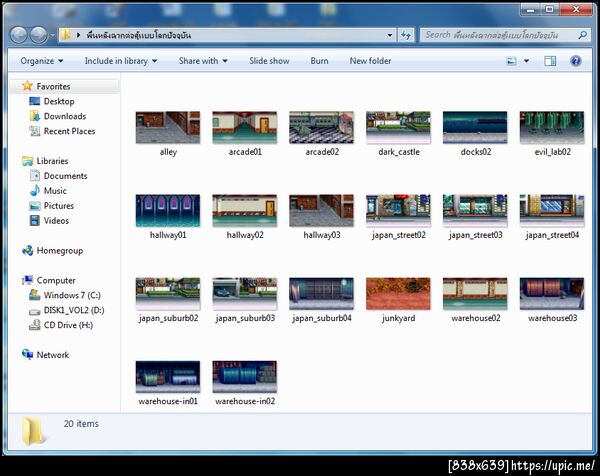Start the Slide show
Image resolution: width=600 pixels, height=476 pixels.
[x=269, y=61]
